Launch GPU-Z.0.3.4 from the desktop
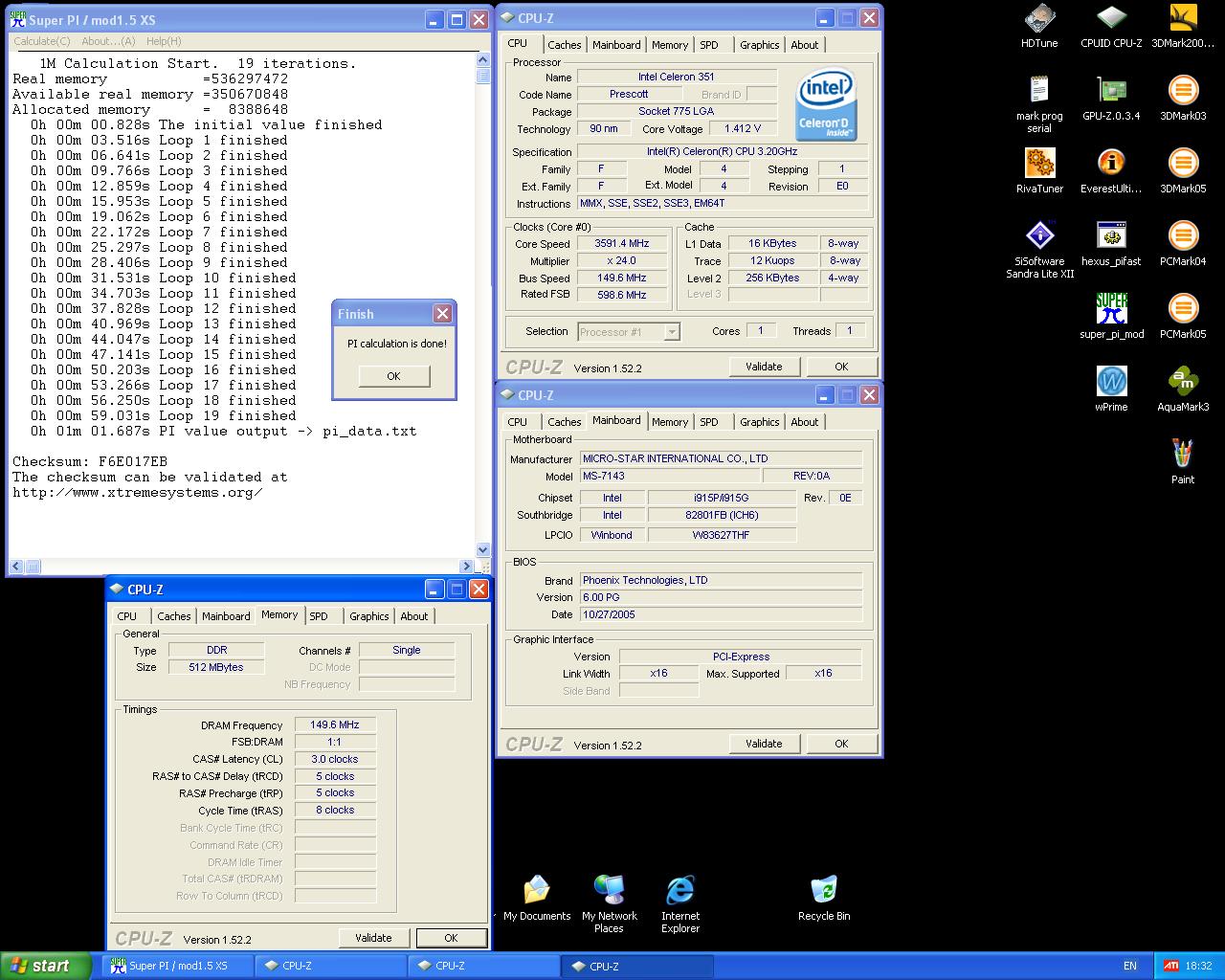 1111,99
